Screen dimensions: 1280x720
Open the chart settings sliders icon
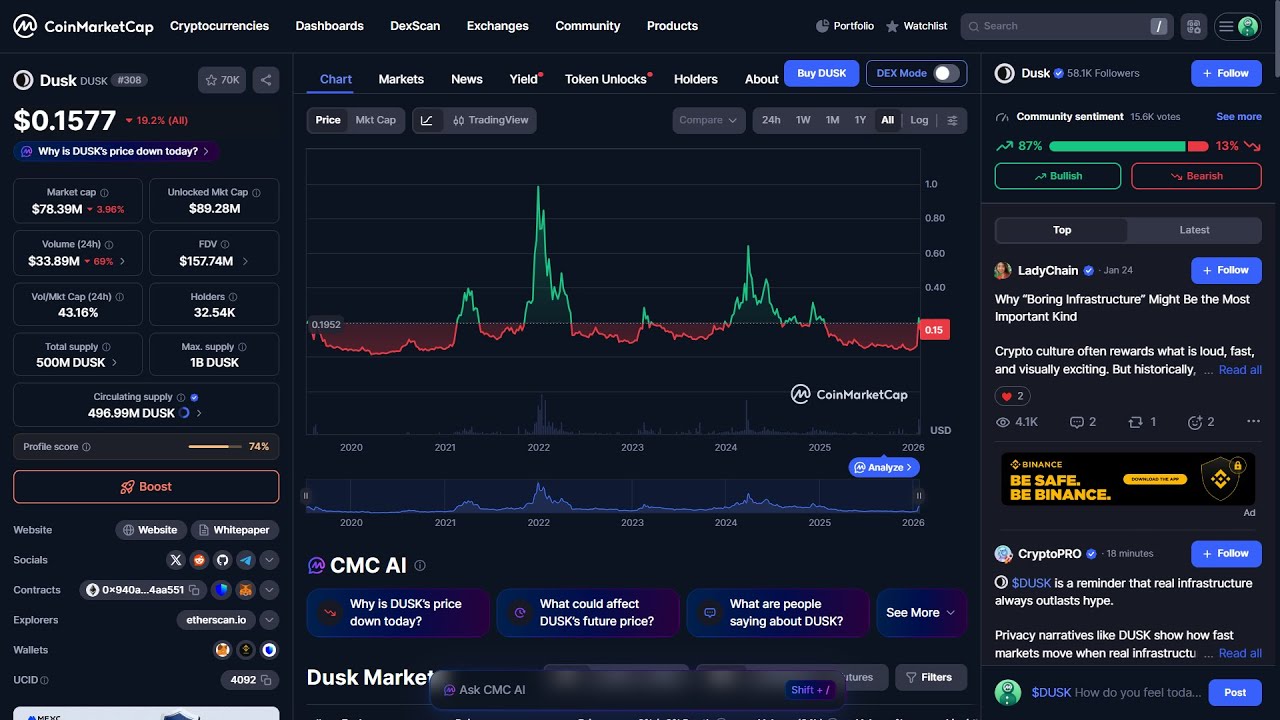point(952,120)
